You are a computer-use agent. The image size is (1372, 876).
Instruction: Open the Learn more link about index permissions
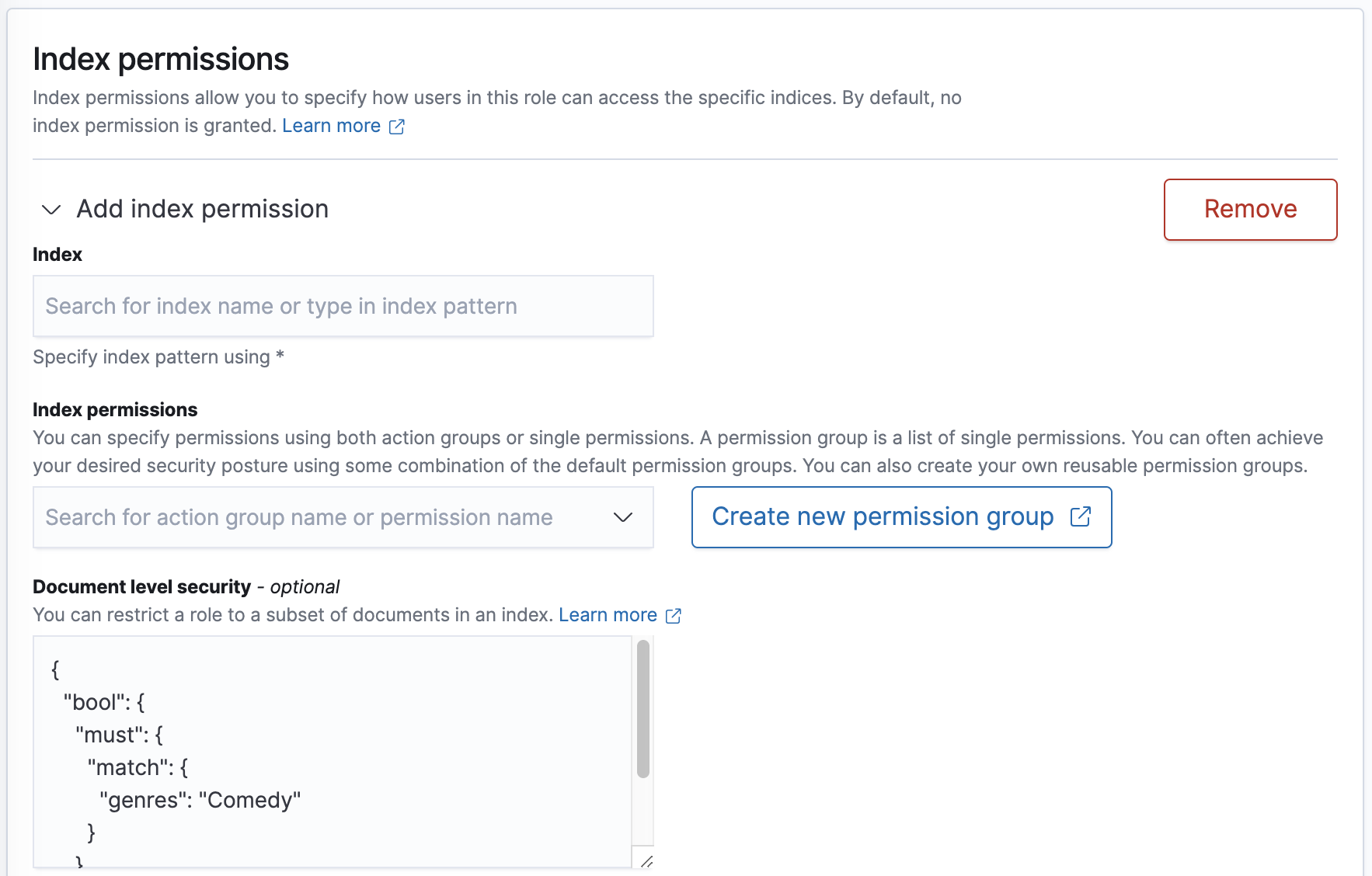point(332,125)
